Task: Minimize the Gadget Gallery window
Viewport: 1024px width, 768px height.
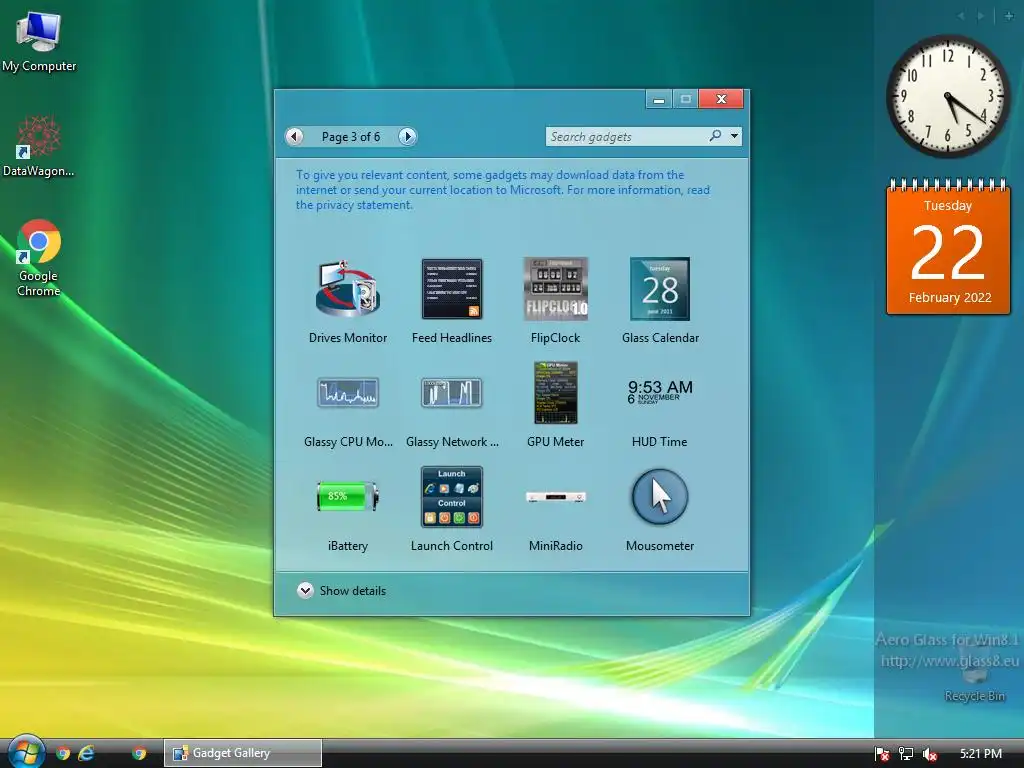Action: tap(659, 99)
